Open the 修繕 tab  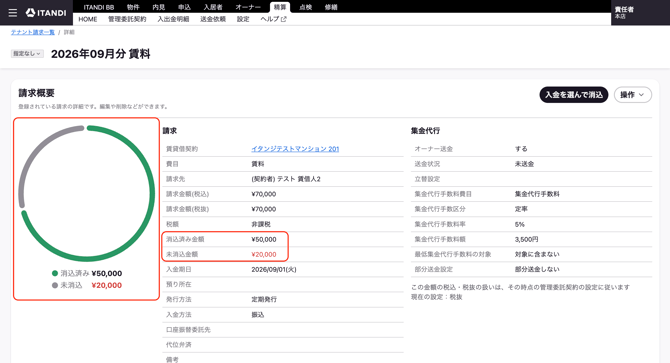(x=331, y=7)
